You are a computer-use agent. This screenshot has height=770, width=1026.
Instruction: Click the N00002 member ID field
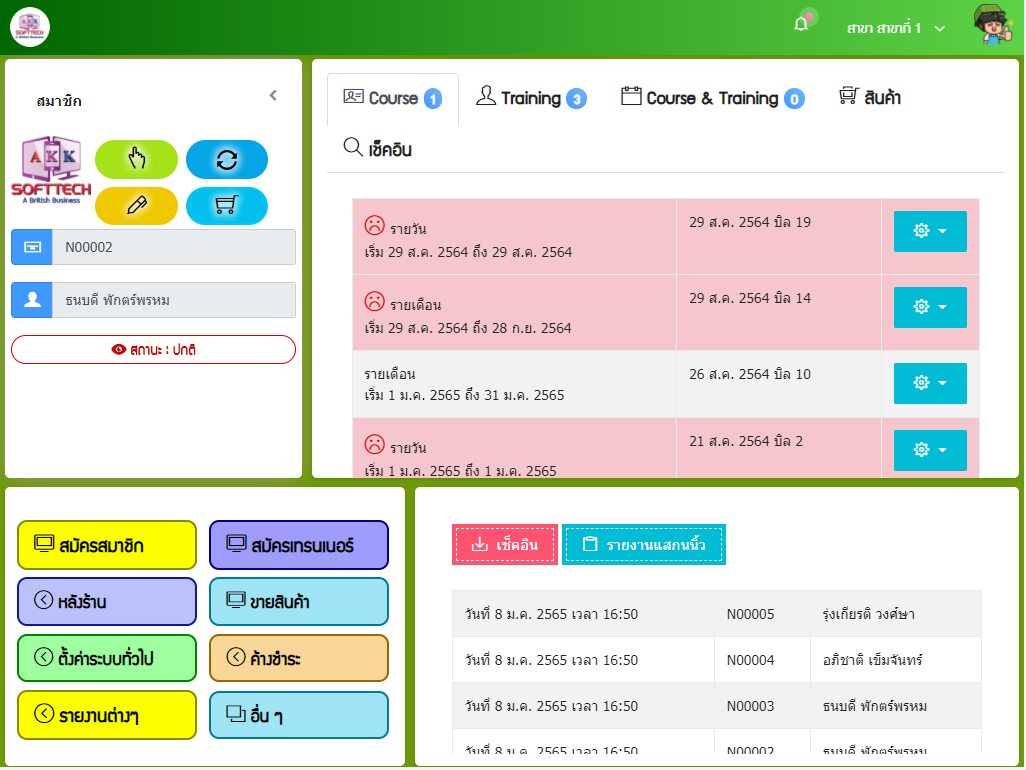(x=173, y=247)
